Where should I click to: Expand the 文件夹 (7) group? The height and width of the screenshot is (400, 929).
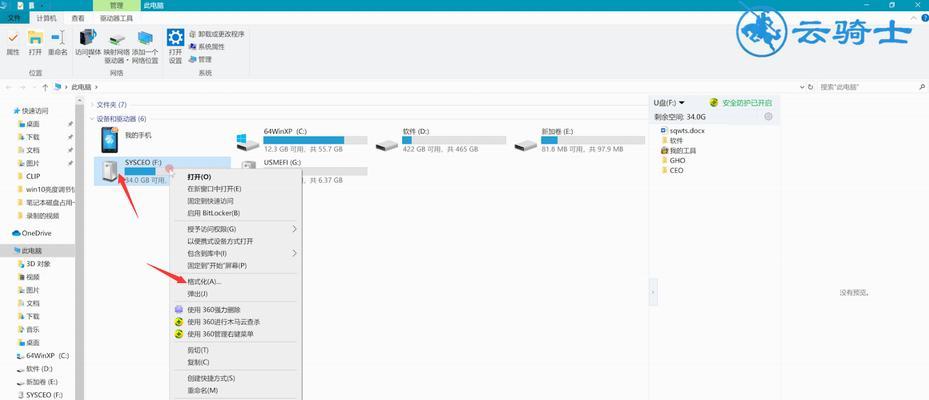[x=92, y=104]
